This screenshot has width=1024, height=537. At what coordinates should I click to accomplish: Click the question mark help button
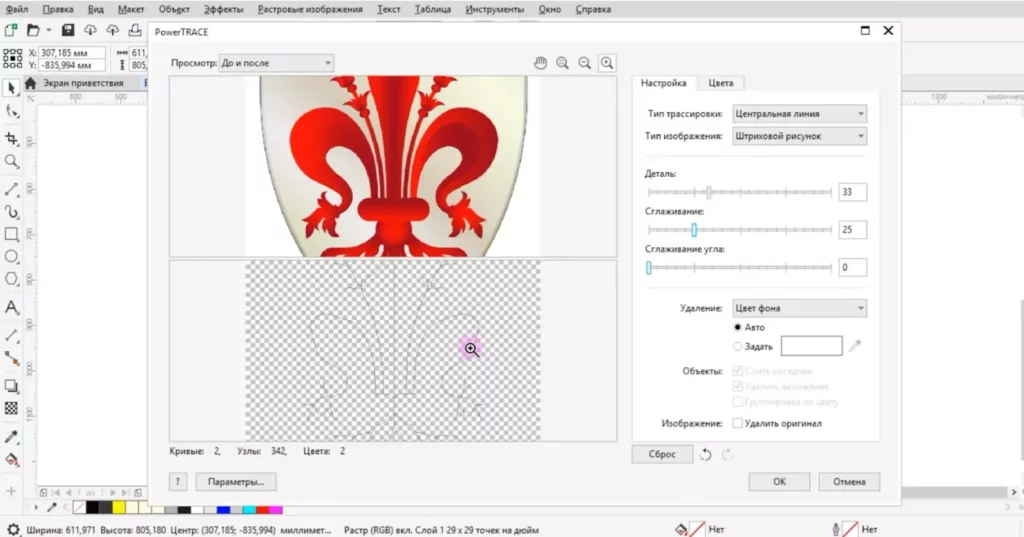(x=177, y=481)
